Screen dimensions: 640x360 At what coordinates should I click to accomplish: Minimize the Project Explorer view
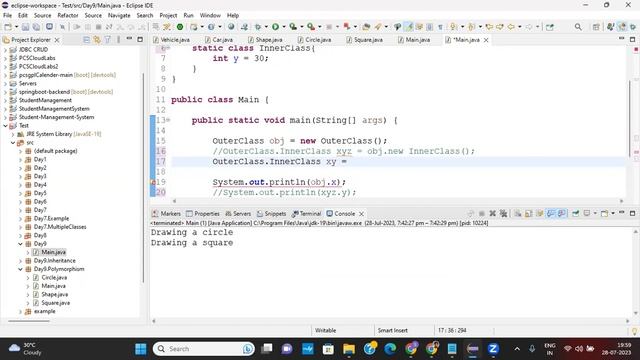tap(129, 39)
